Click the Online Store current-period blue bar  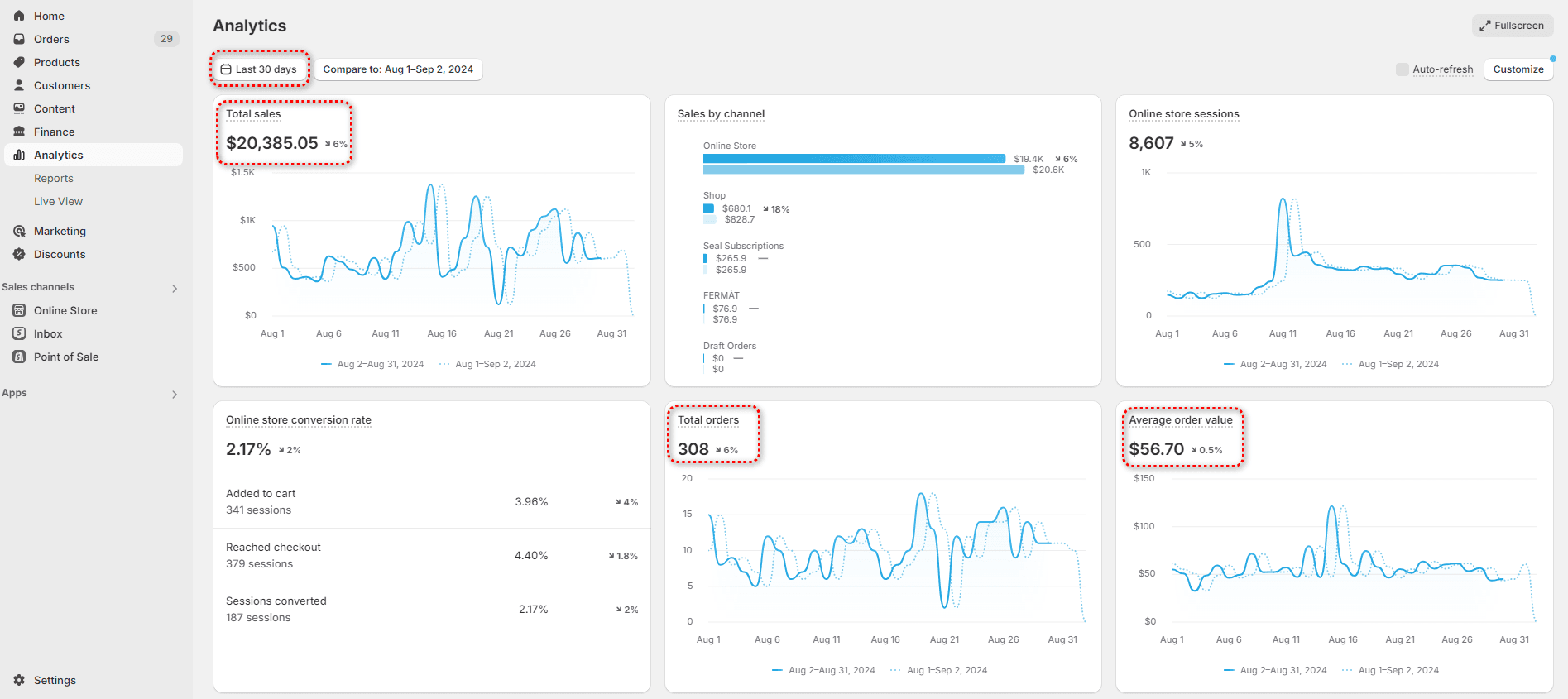(x=854, y=158)
